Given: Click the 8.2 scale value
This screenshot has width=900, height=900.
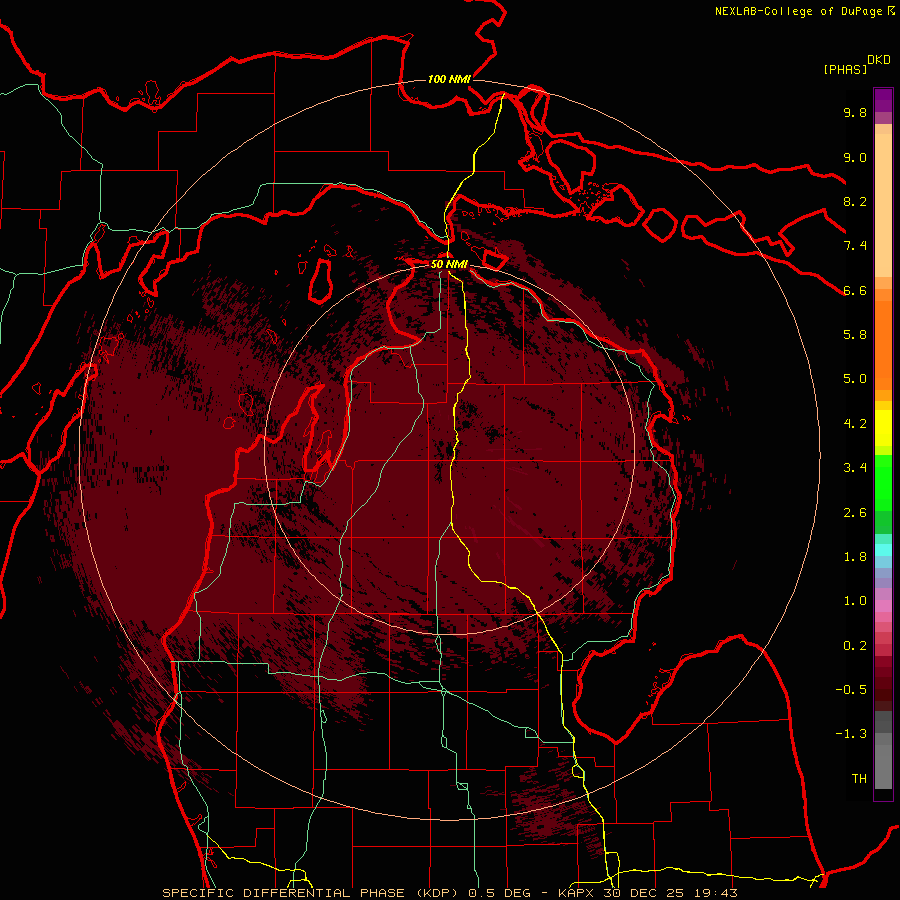Looking at the screenshot, I should pos(855,201).
